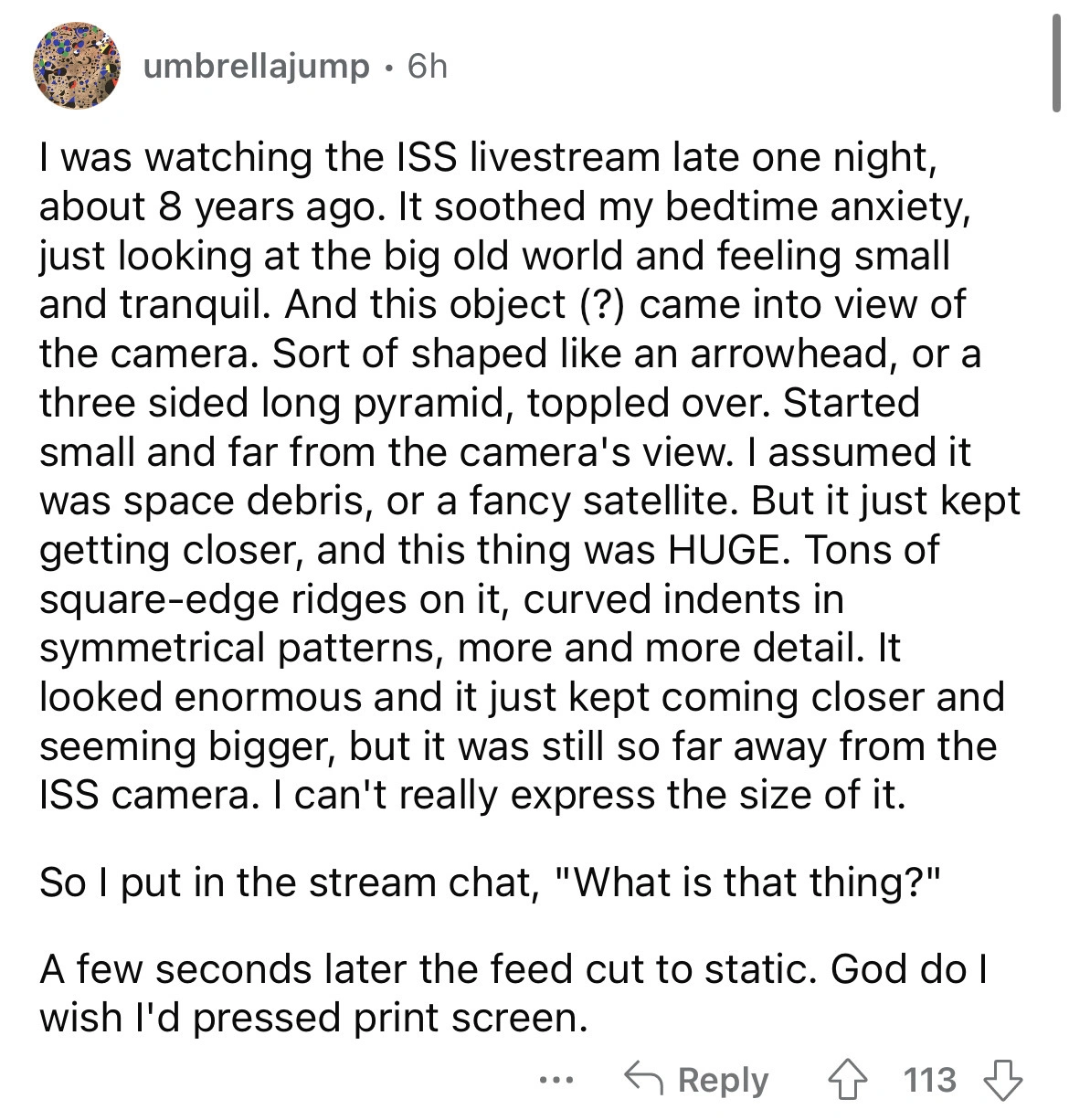
Task: Open the umbrellajump username profile link
Action: [x=256, y=67]
